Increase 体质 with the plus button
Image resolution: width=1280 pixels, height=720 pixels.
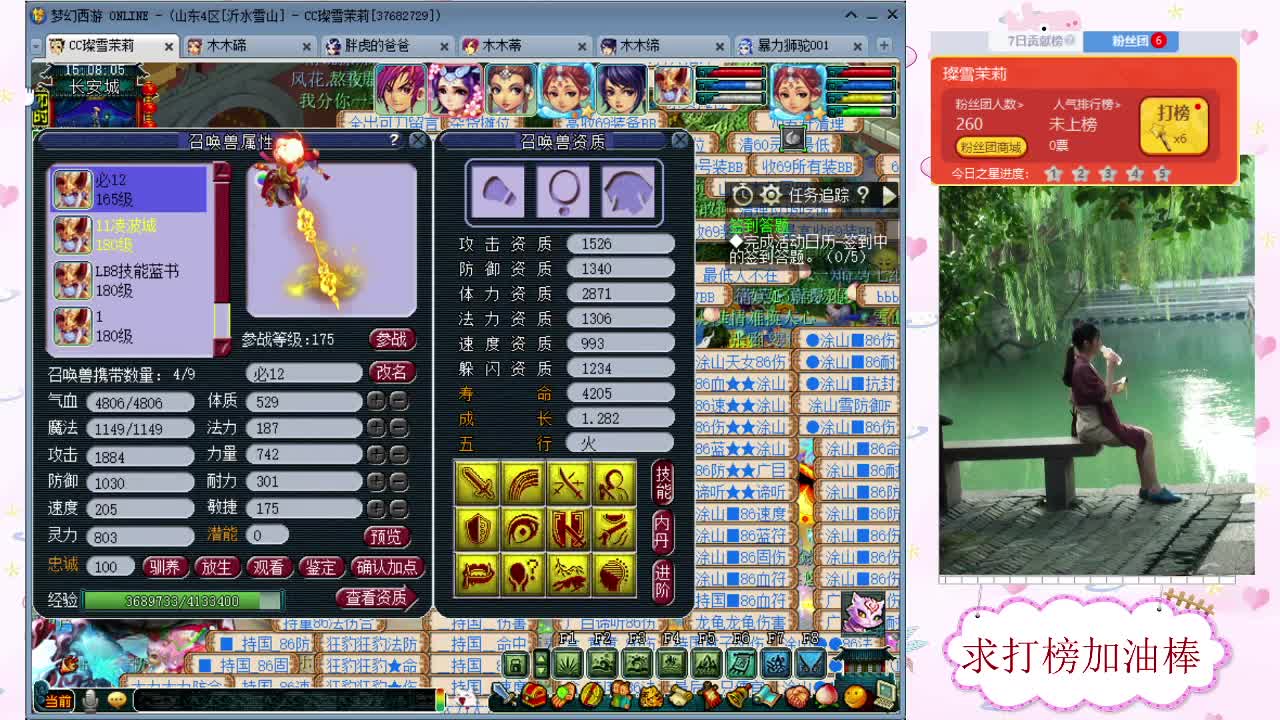(375, 401)
